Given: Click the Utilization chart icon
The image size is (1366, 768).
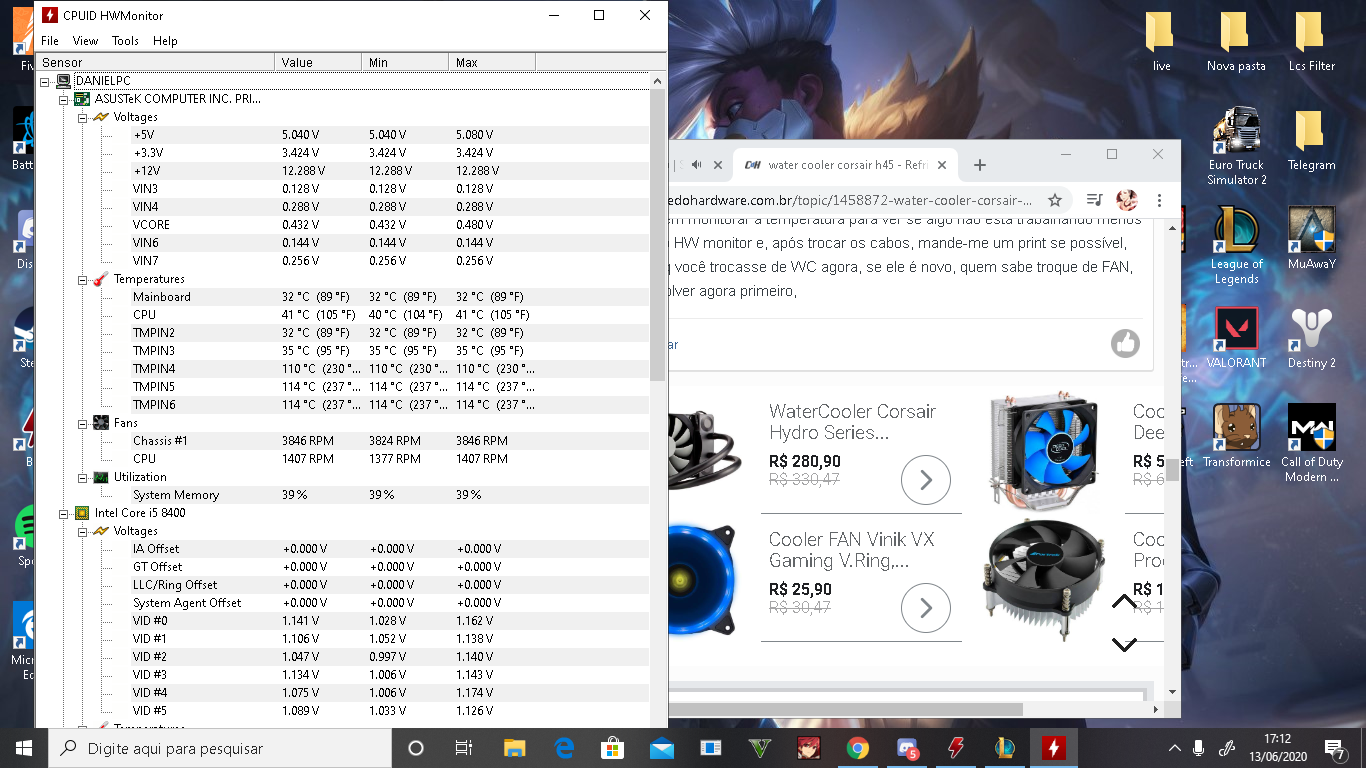Looking at the screenshot, I should [101, 477].
